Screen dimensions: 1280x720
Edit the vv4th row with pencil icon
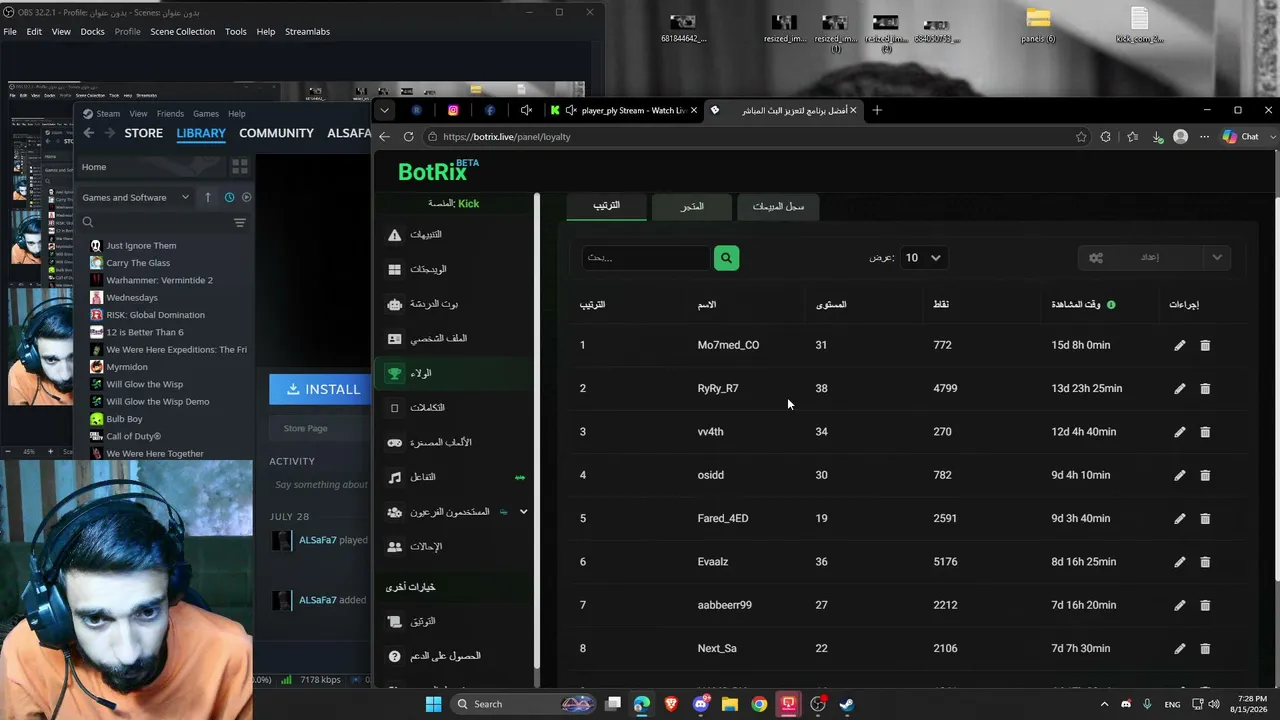pyautogui.click(x=1180, y=432)
